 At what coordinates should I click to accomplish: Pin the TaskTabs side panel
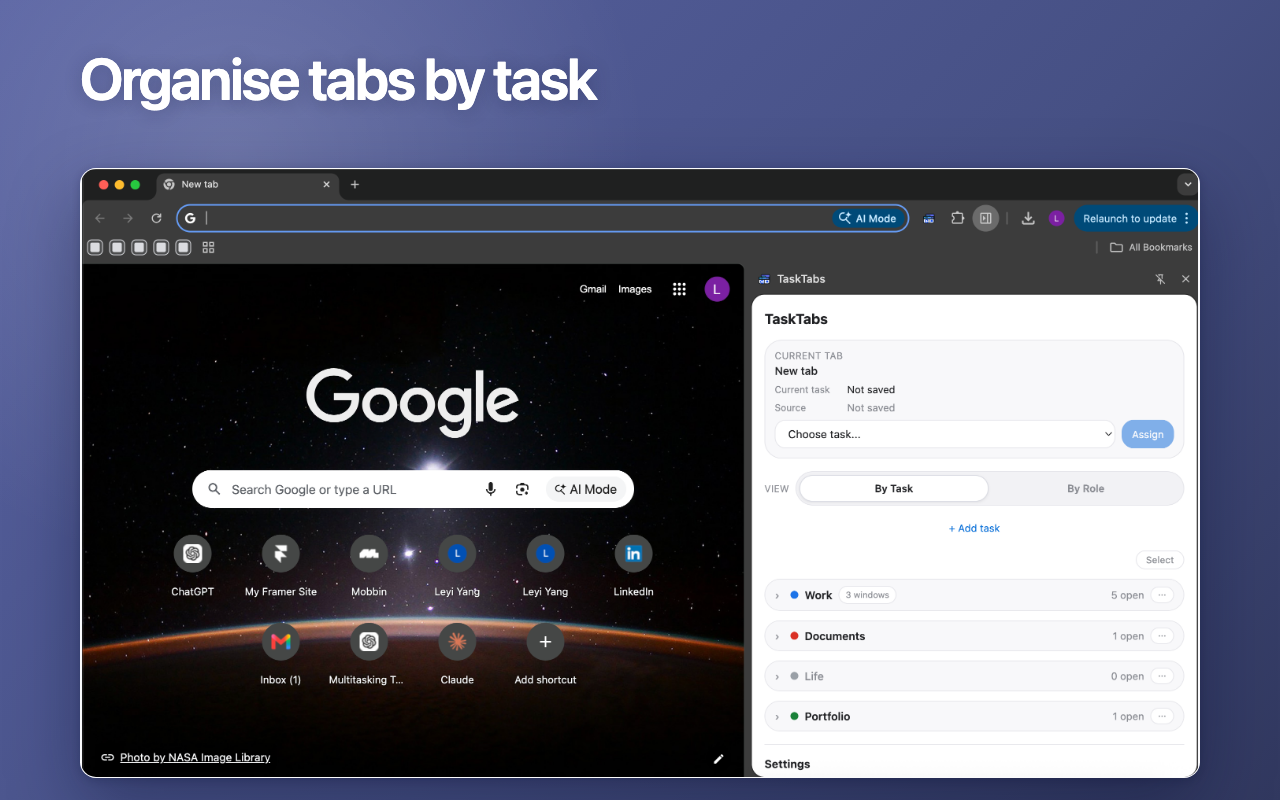click(1160, 279)
